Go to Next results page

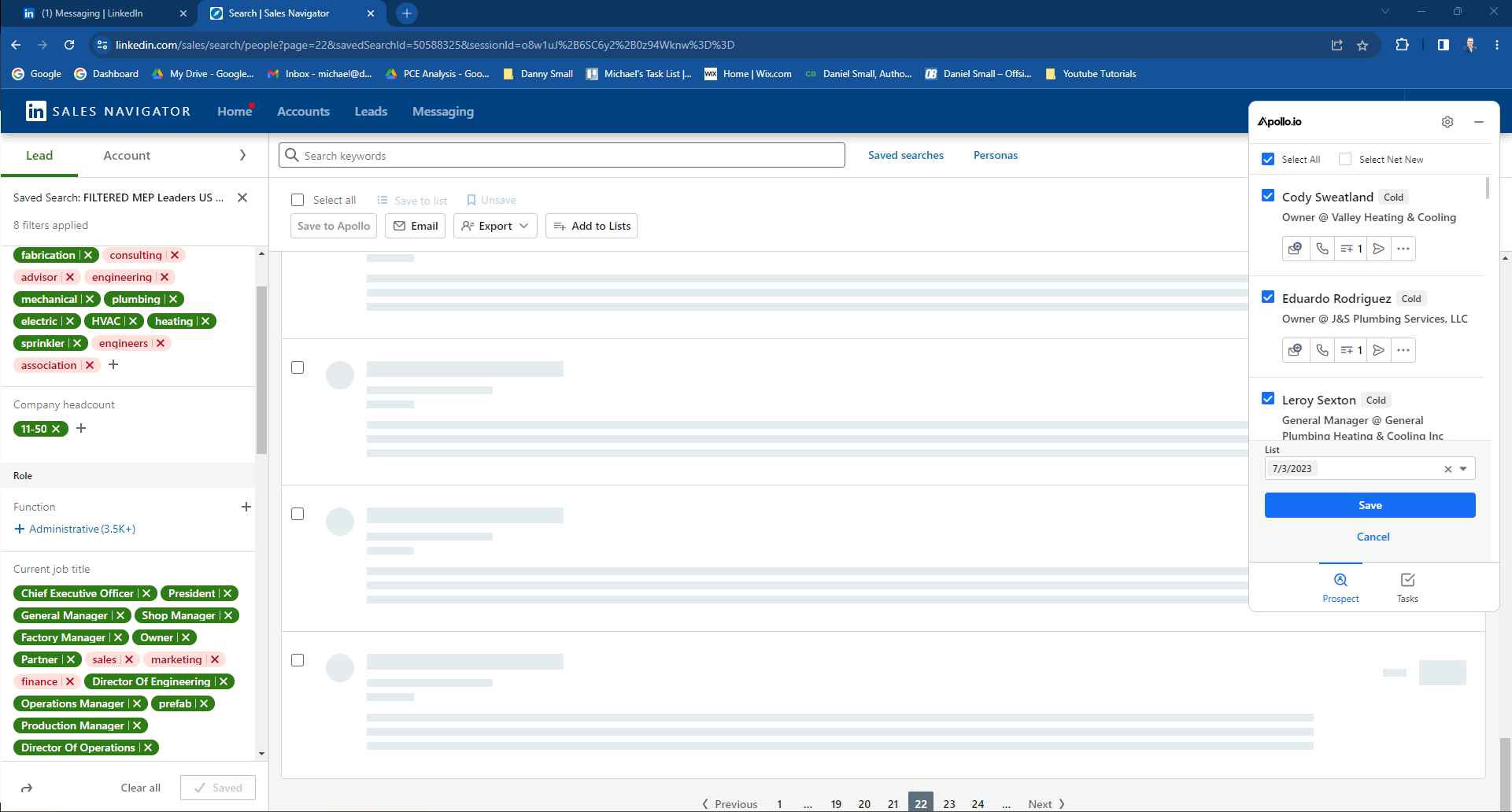click(x=1046, y=803)
